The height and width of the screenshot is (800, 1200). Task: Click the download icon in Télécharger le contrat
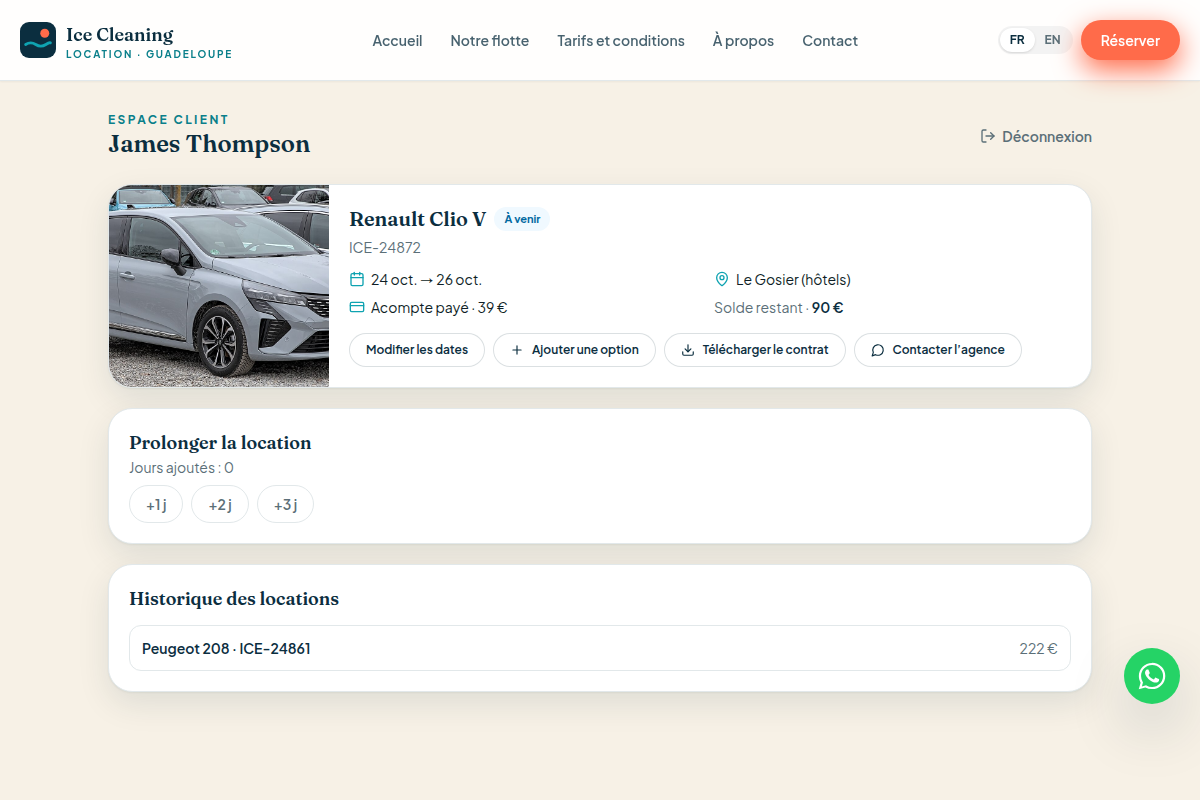(688, 350)
